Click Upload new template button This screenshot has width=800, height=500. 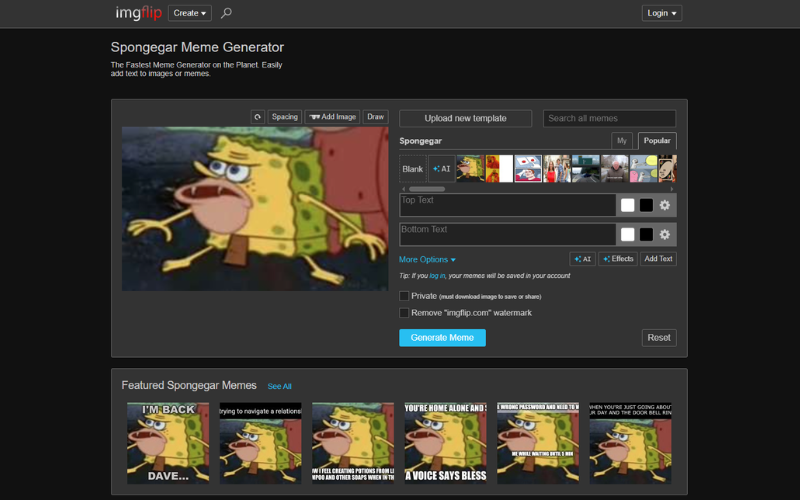pyautogui.click(x=465, y=118)
